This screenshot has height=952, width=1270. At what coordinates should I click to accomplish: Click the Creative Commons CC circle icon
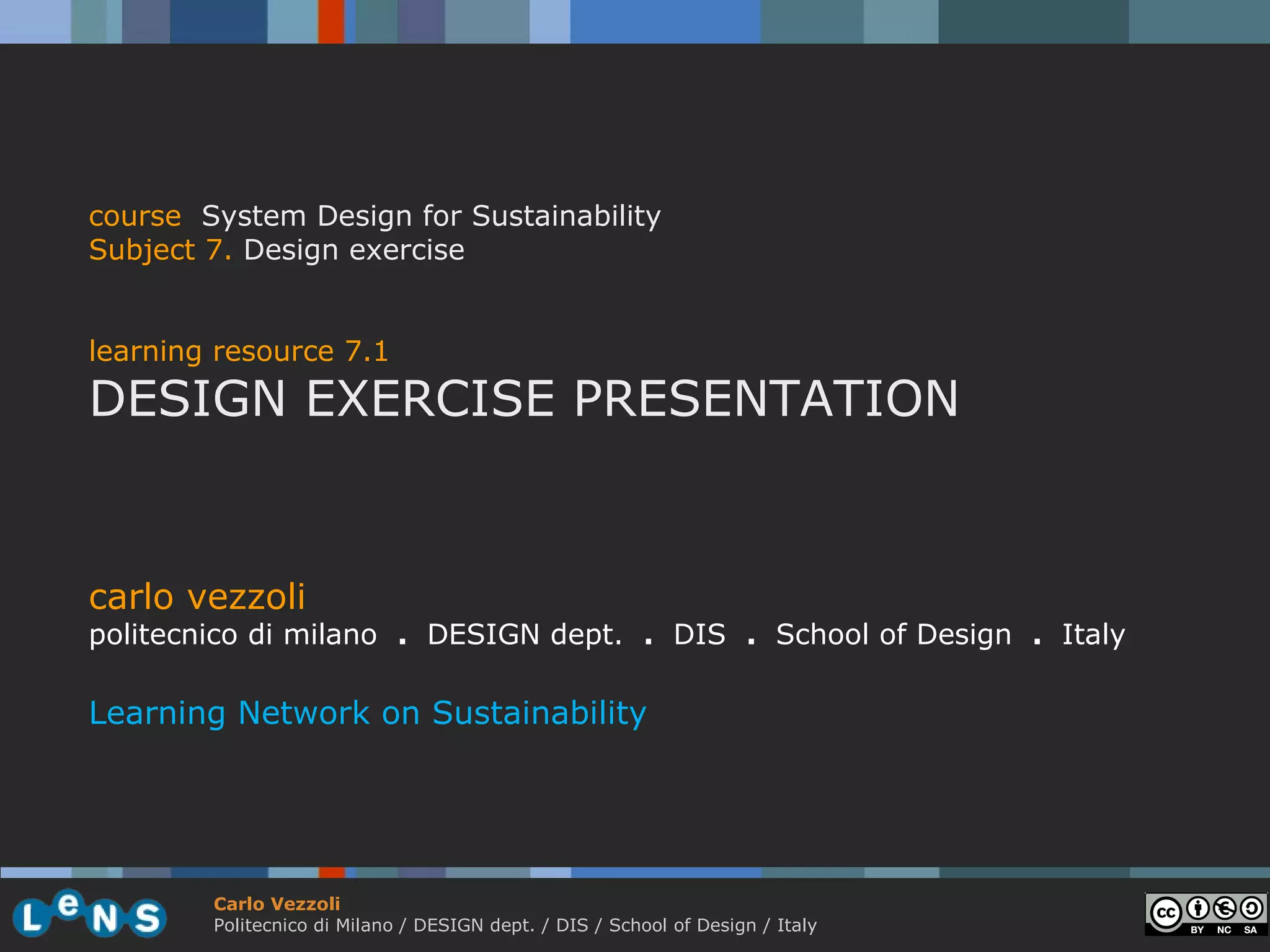pyautogui.click(x=1166, y=913)
